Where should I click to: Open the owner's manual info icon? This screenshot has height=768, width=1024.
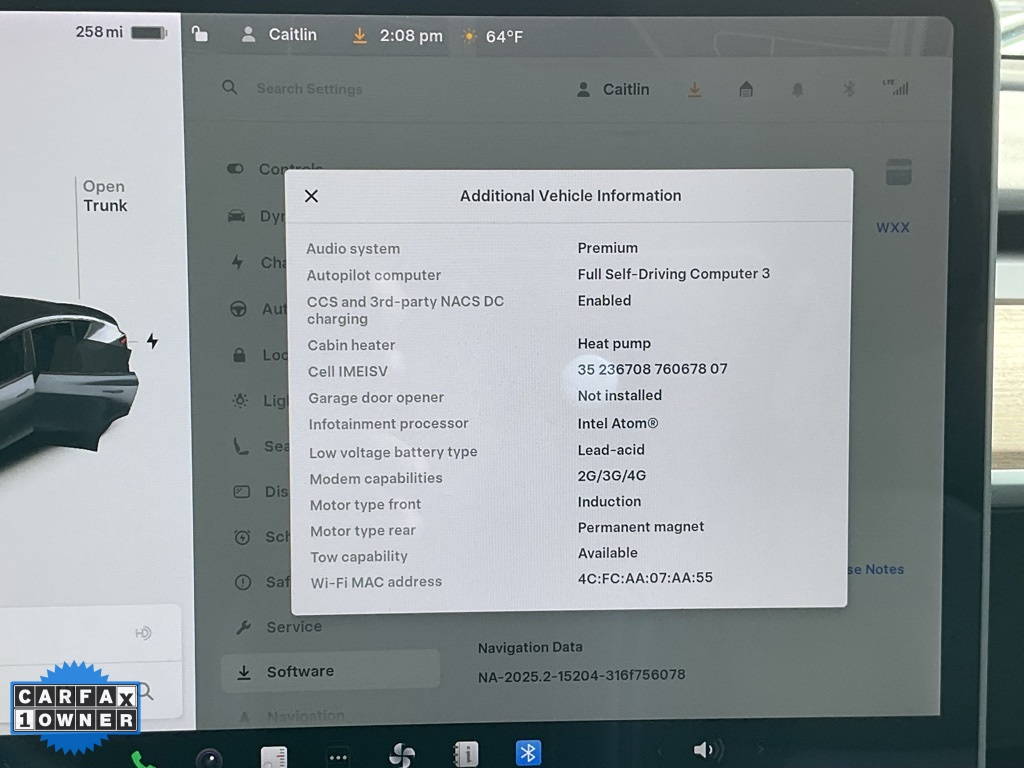[x=465, y=754]
